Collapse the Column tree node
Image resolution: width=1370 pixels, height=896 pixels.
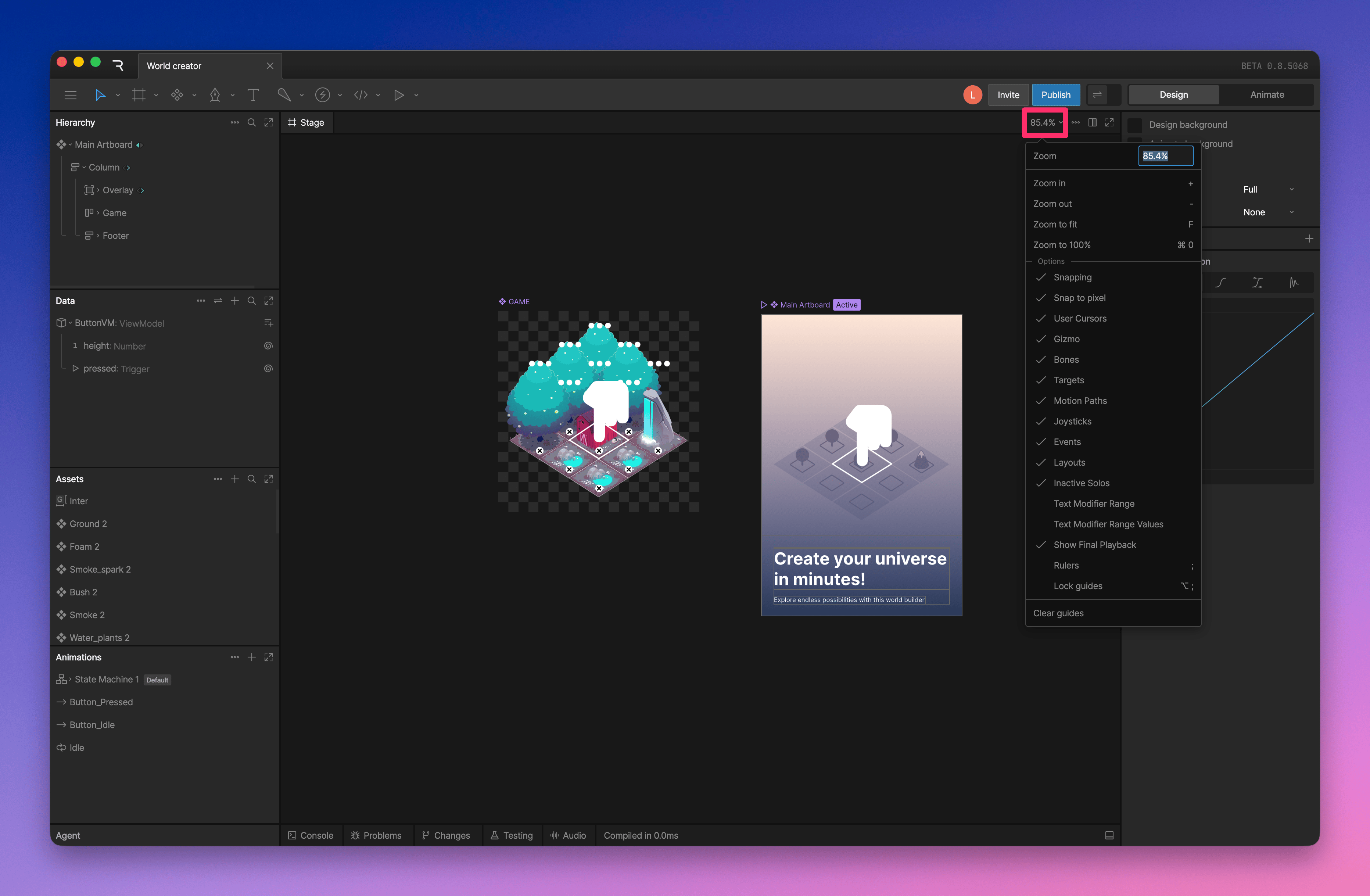tap(84, 168)
